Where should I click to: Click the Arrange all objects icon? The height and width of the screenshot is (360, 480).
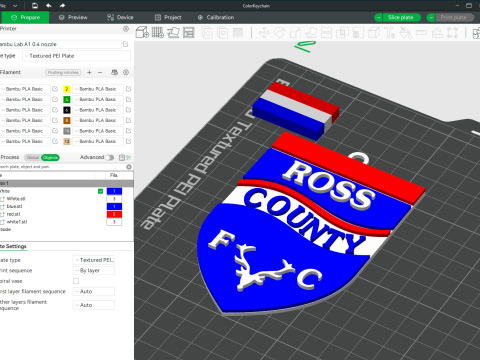point(189,32)
